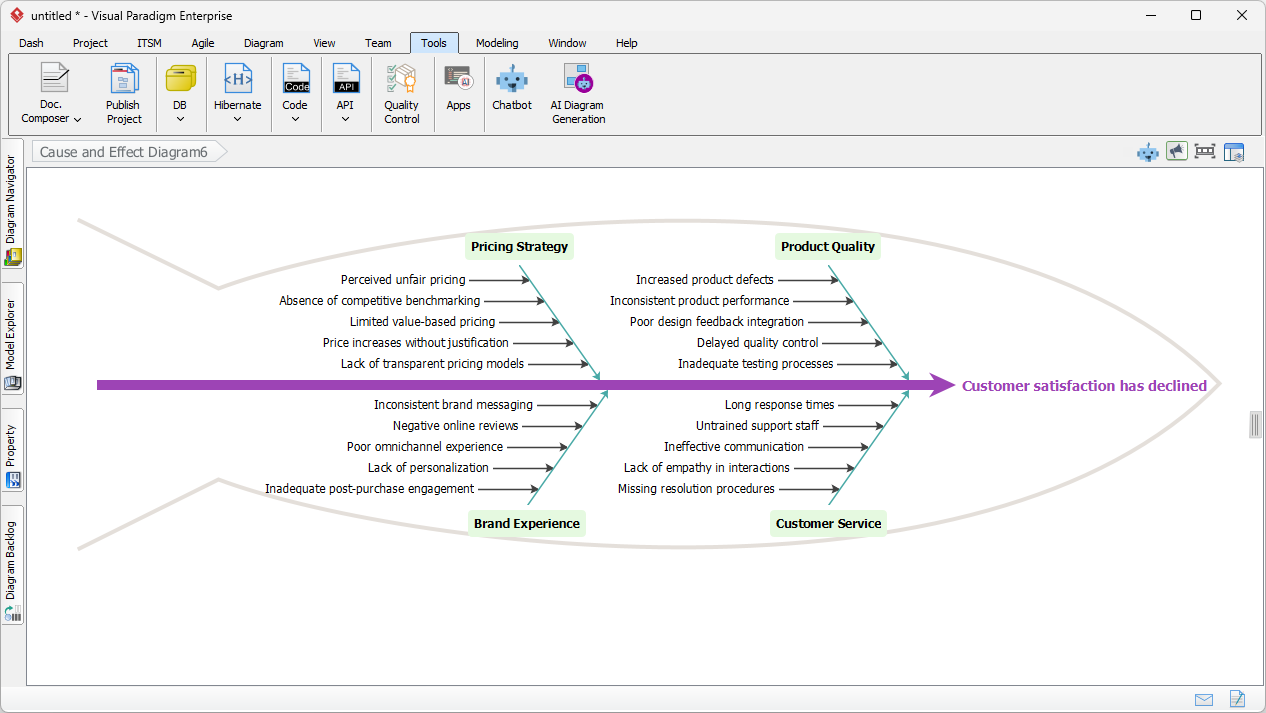
Task: Open Doc. Composer
Action: (50, 90)
